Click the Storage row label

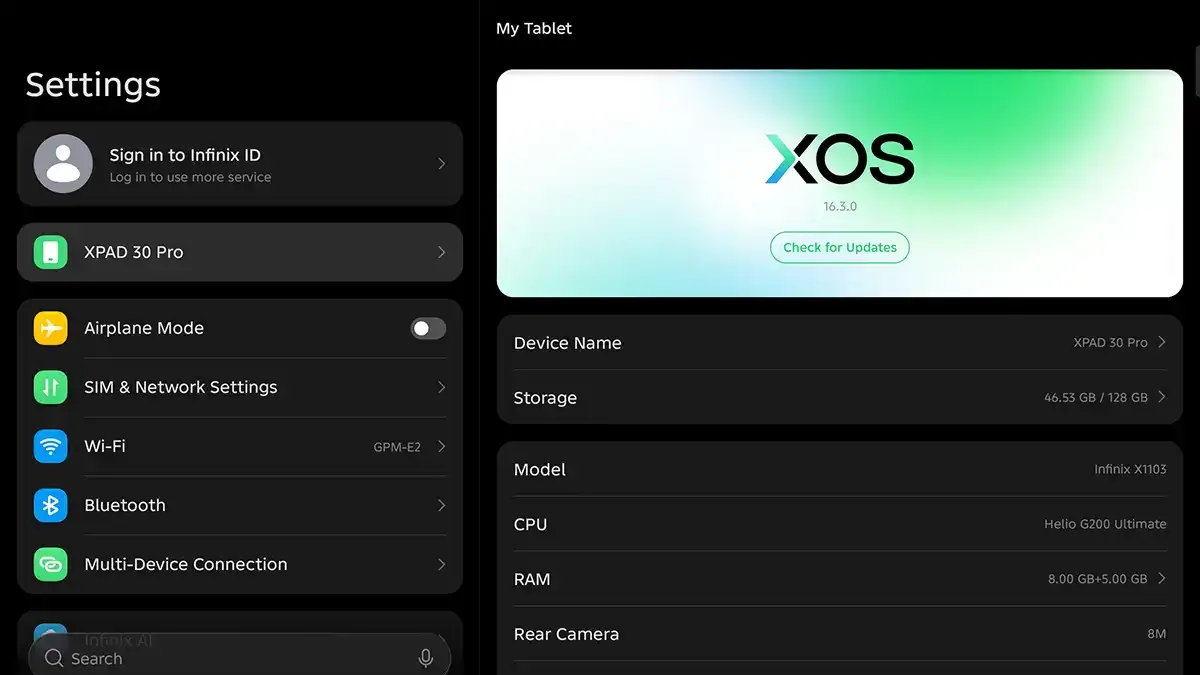point(545,398)
